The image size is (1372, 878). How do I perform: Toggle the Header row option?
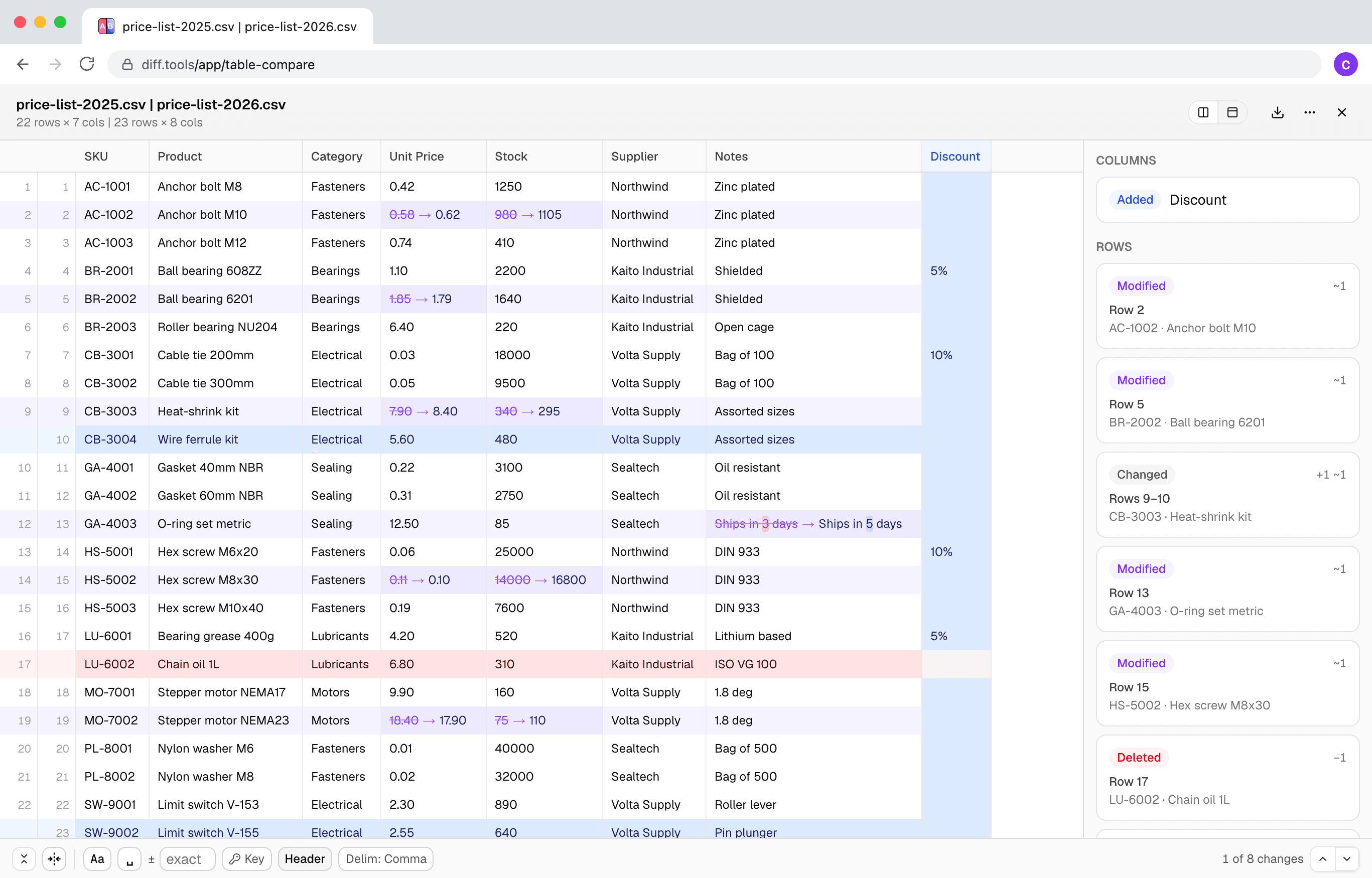(x=305, y=858)
